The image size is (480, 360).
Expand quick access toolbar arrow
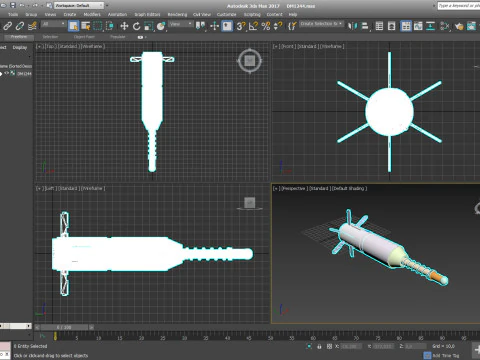coord(107,5)
